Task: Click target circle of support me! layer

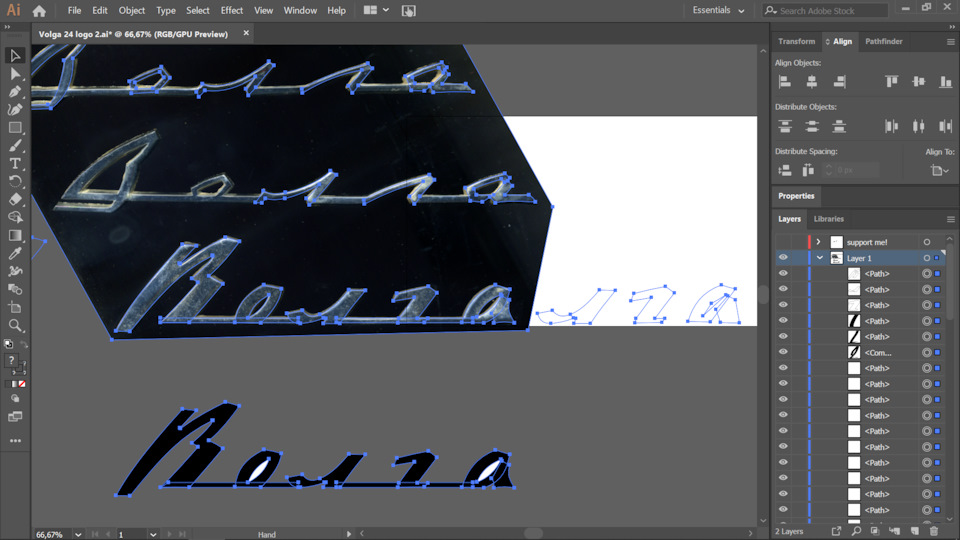Action: tap(927, 242)
